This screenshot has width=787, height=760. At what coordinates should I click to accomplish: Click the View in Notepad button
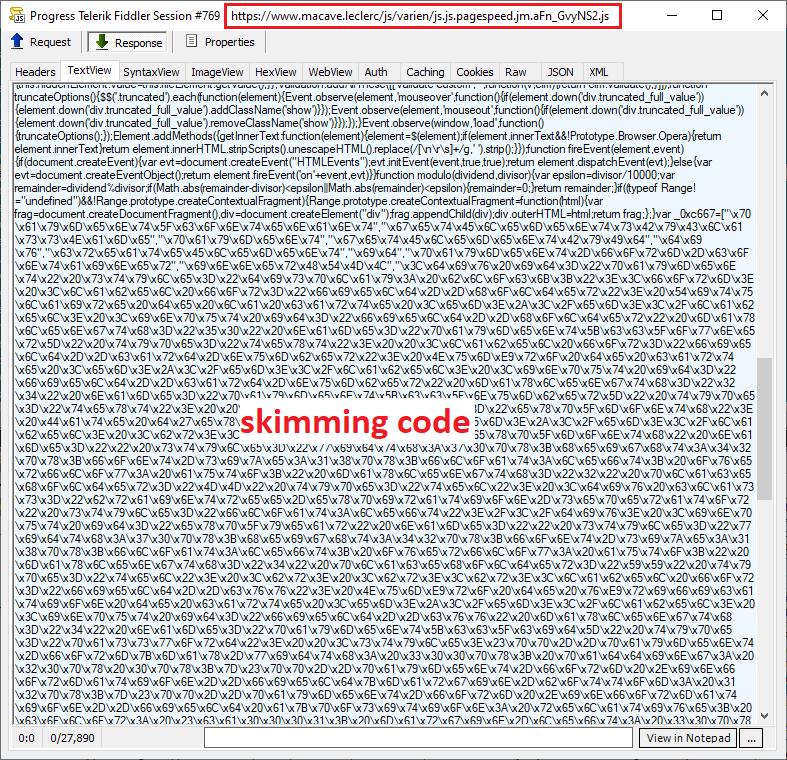point(688,738)
